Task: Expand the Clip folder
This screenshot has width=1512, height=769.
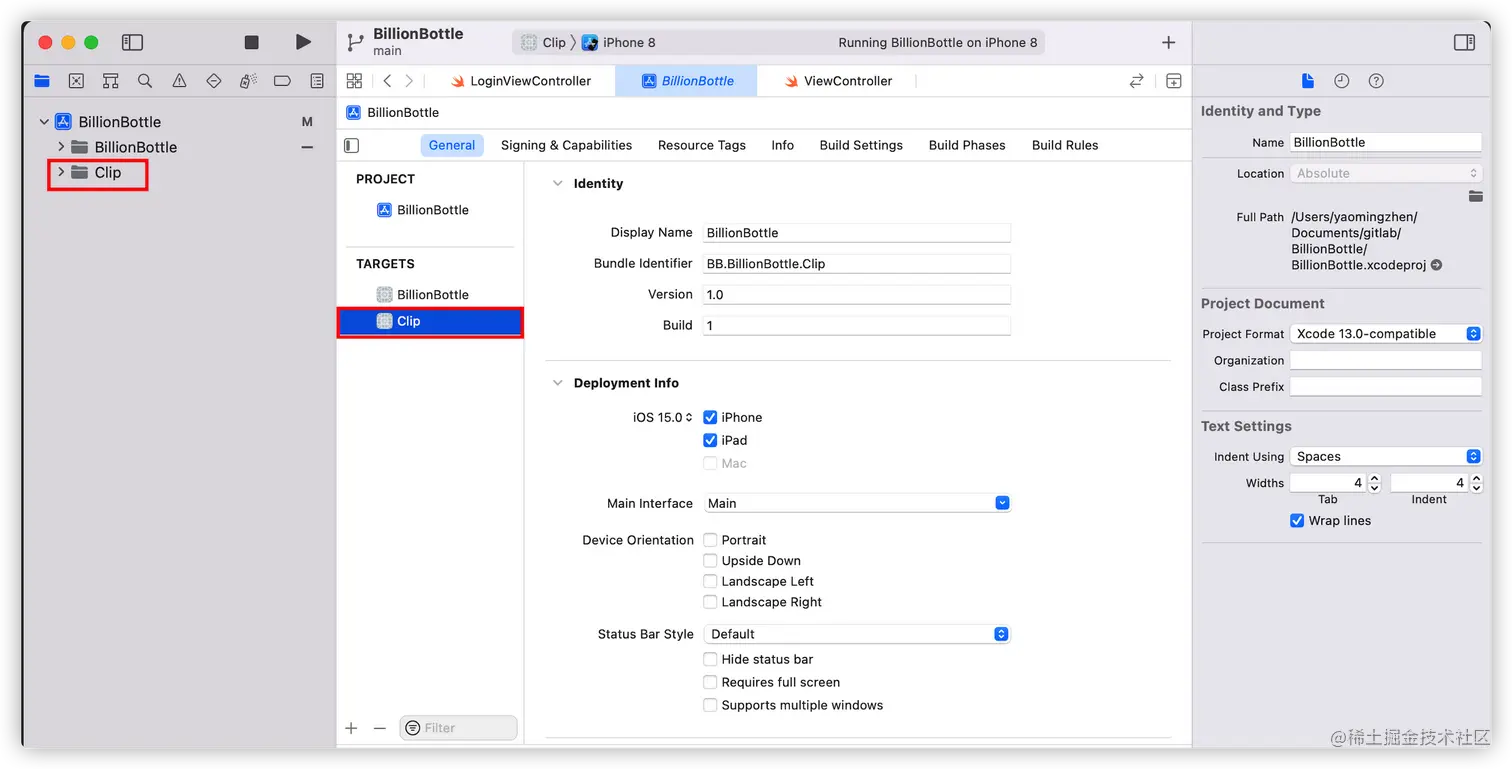Action: (61, 172)
